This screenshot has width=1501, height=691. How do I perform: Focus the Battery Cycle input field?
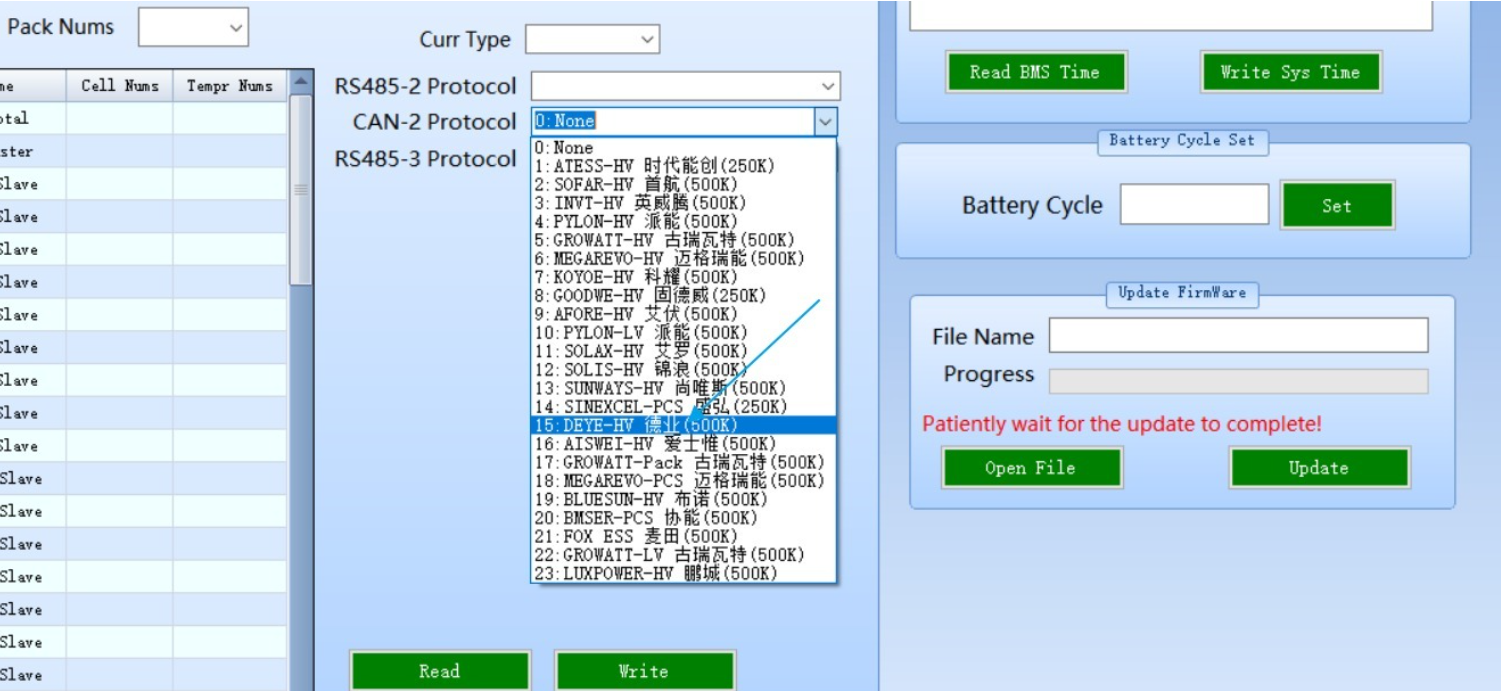point(1194,205)
